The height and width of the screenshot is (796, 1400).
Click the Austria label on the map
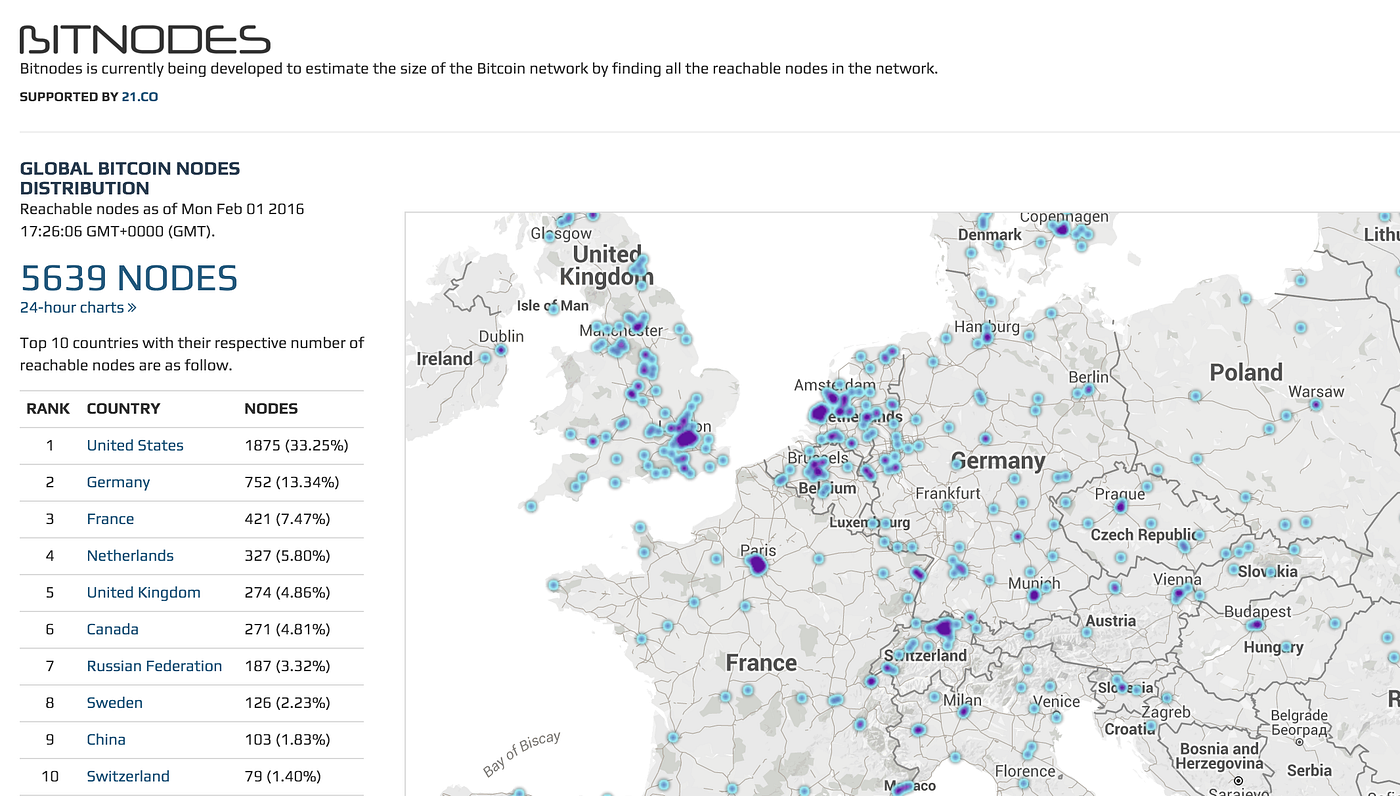1110,620
